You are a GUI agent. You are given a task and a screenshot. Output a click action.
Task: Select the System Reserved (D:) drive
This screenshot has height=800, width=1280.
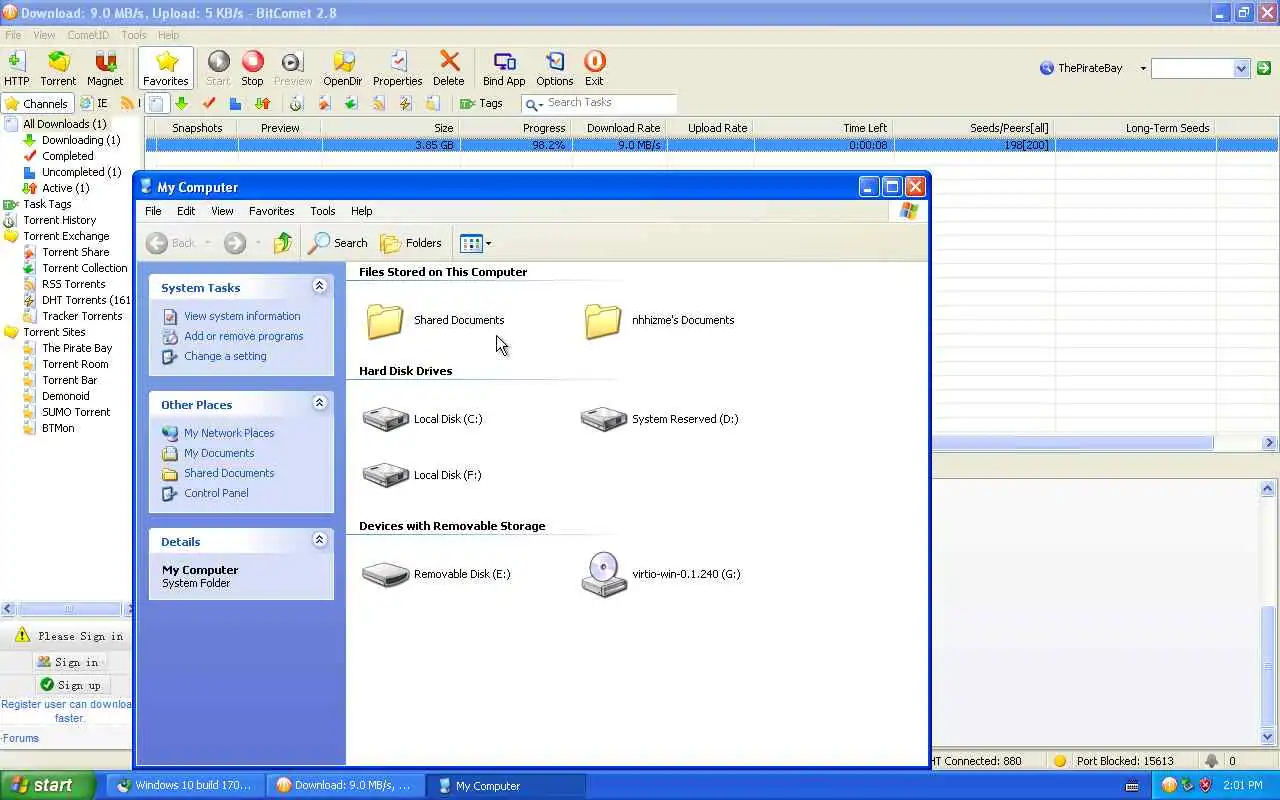(660, 419)
